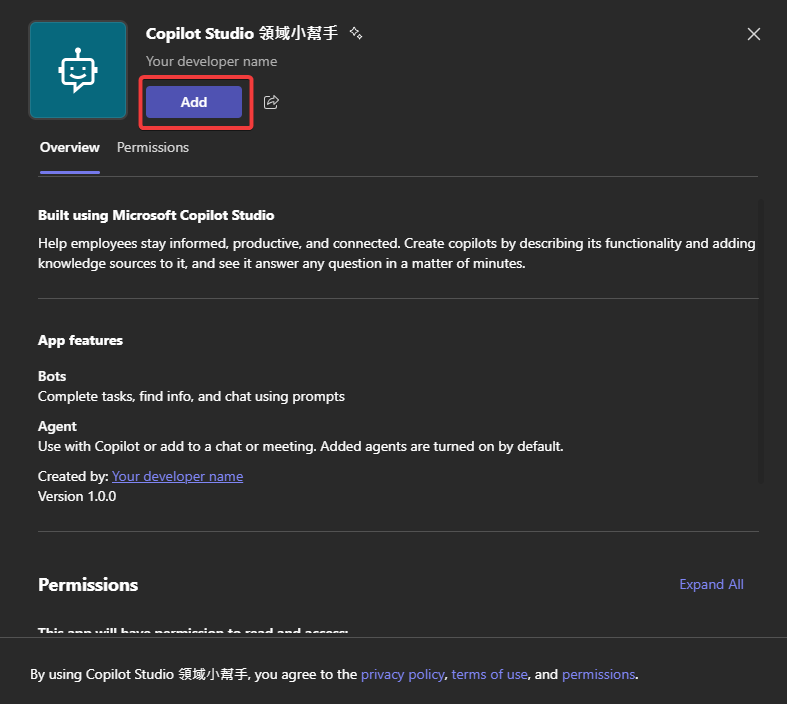Click the 'Bots' feature label
This screenshot has width=787, height=704.
pyautogui.click(x=52, y=376)
